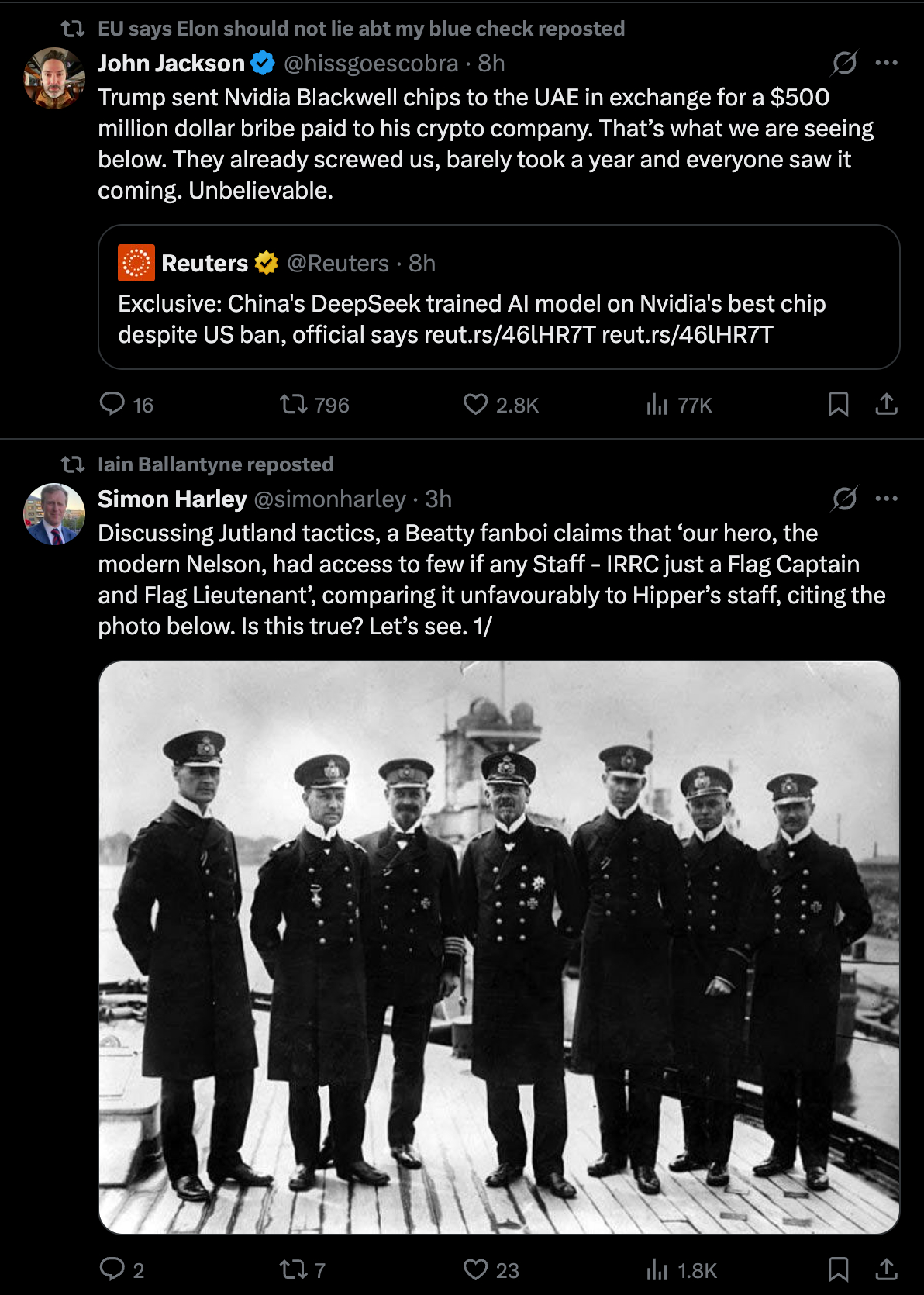924x1295 pixels.
Task: Open the @hissgoescobra profile handle
Action: coord(371,63)
